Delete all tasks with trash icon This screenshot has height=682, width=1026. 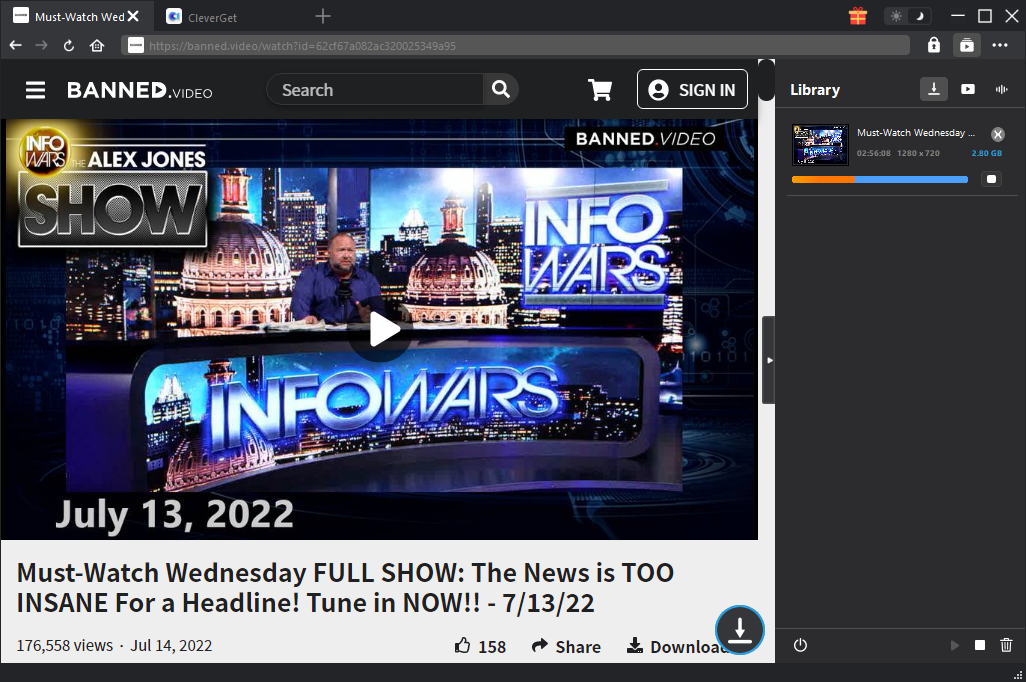[1006, 646]
